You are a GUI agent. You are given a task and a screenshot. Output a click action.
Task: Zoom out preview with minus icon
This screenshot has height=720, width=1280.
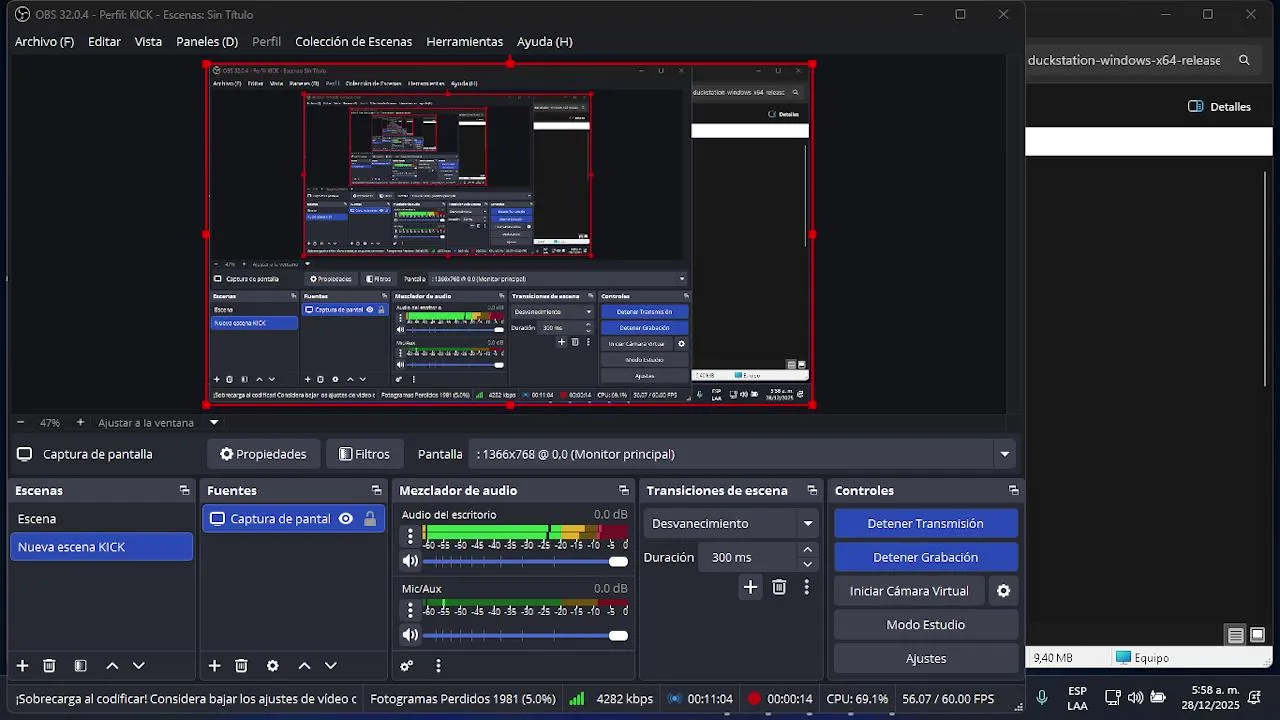(x=20, y=422)
